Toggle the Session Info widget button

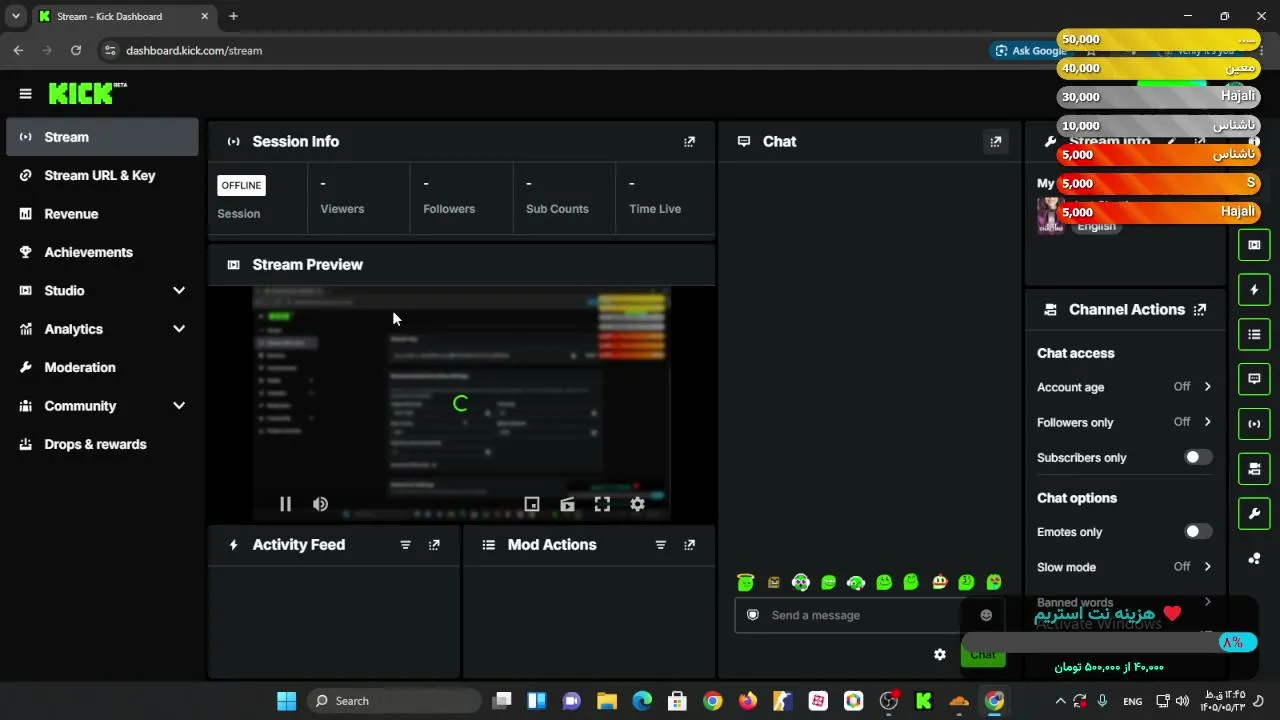(1254, 424)
